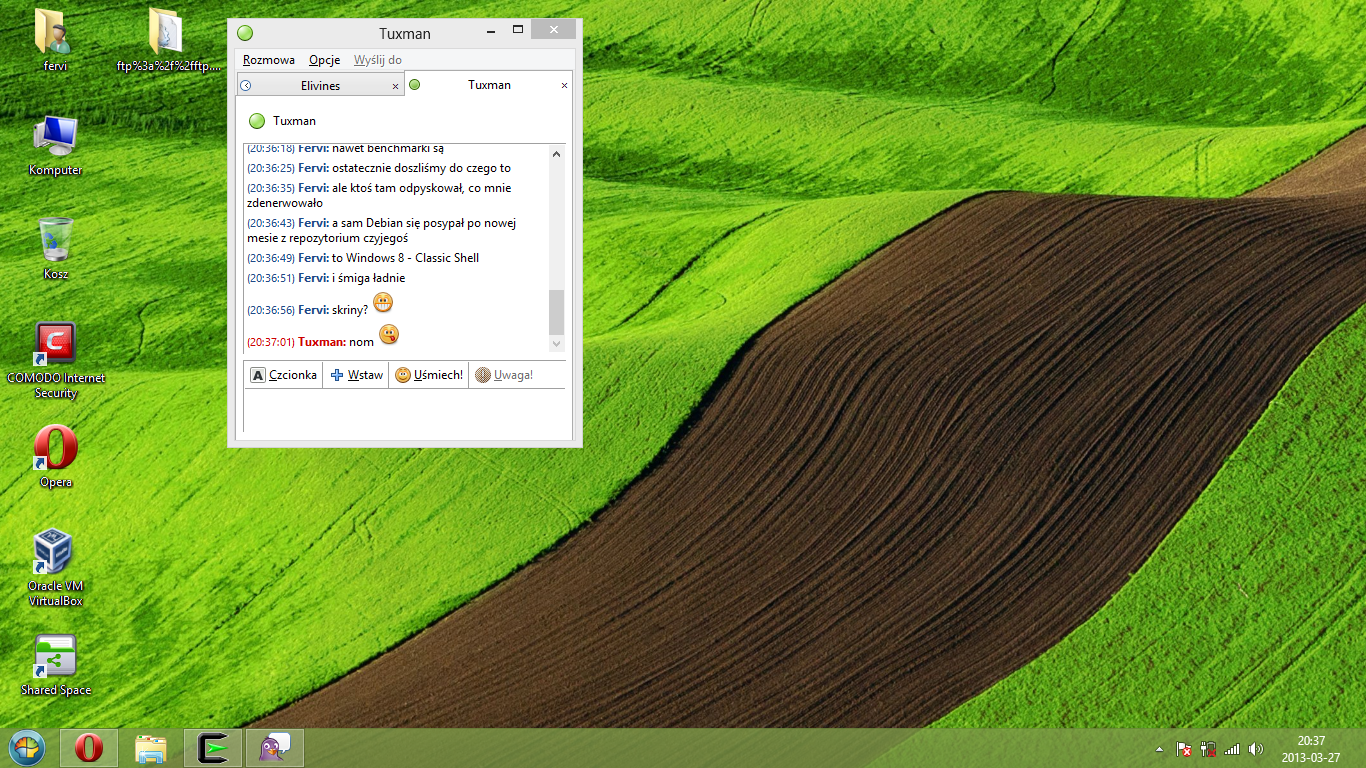Click the Opera icon in taskbar

pyautogui.click(x=89, y=748)
